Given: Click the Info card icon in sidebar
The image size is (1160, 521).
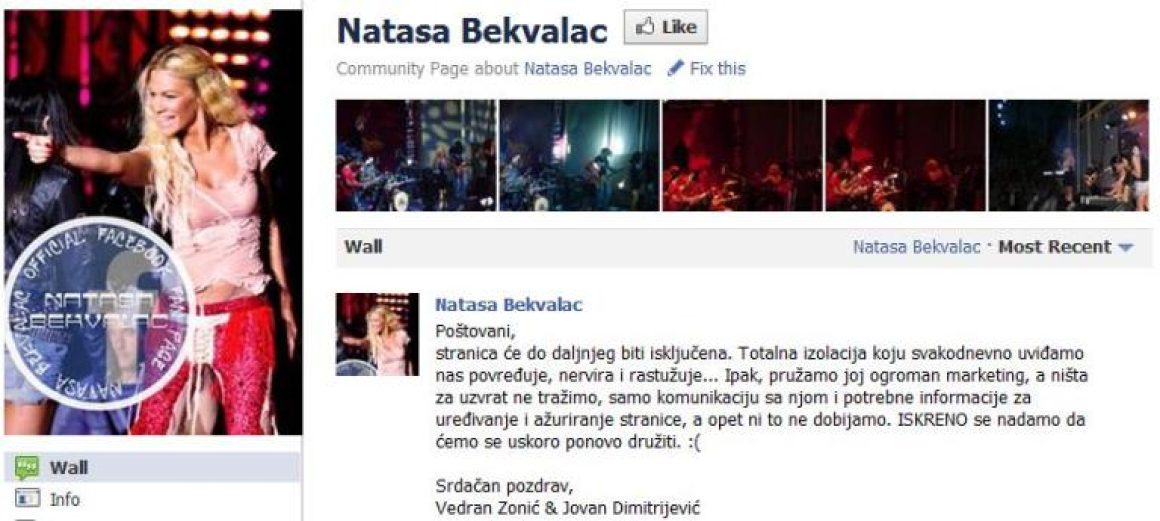Looking at the screenshot, I should pyautogui.click(x=27, y=500).
